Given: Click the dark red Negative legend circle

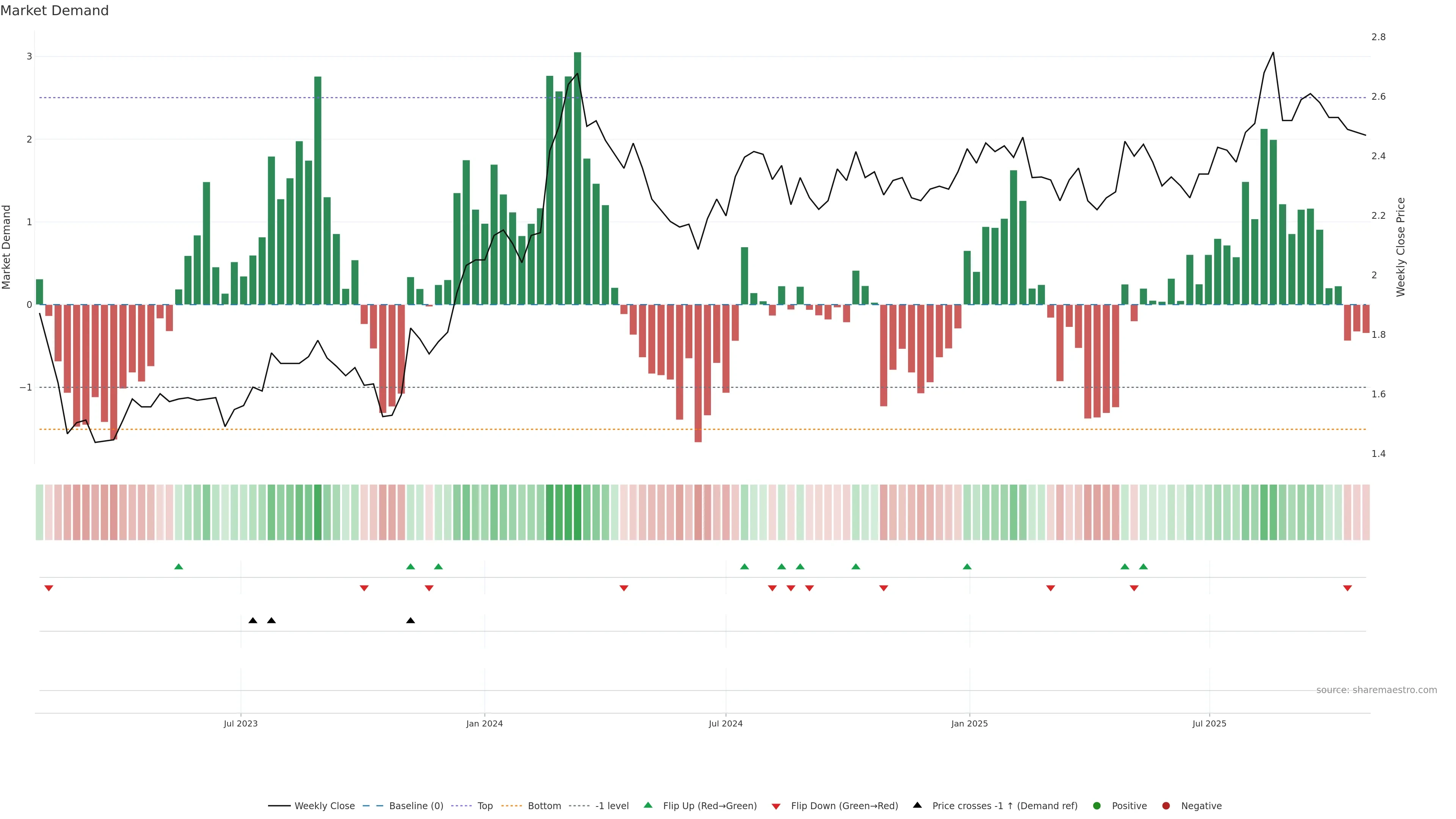Looking at the screenshot, I should 1166,805.
